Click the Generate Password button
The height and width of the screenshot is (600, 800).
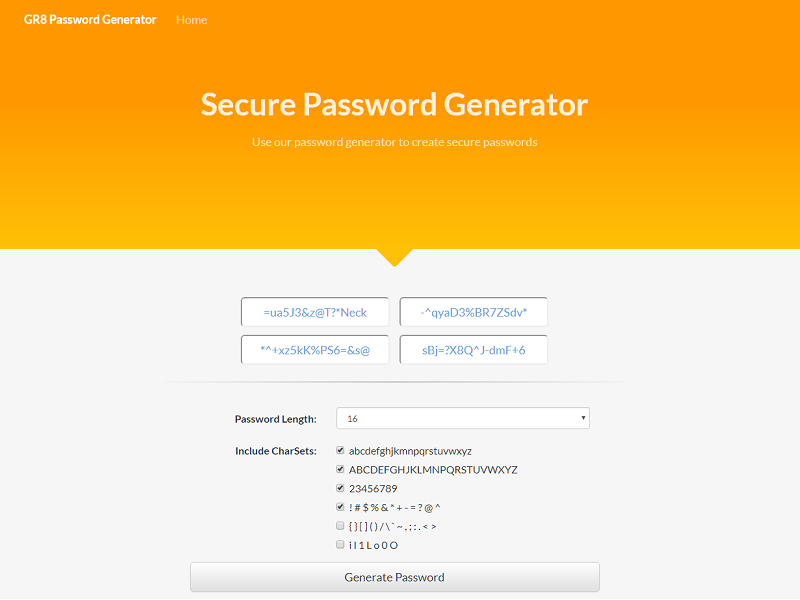coord(394,577)
